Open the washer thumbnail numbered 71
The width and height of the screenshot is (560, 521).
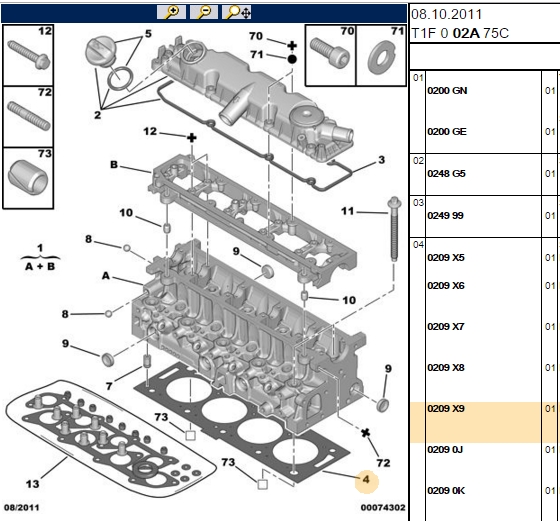click(381, 55)
